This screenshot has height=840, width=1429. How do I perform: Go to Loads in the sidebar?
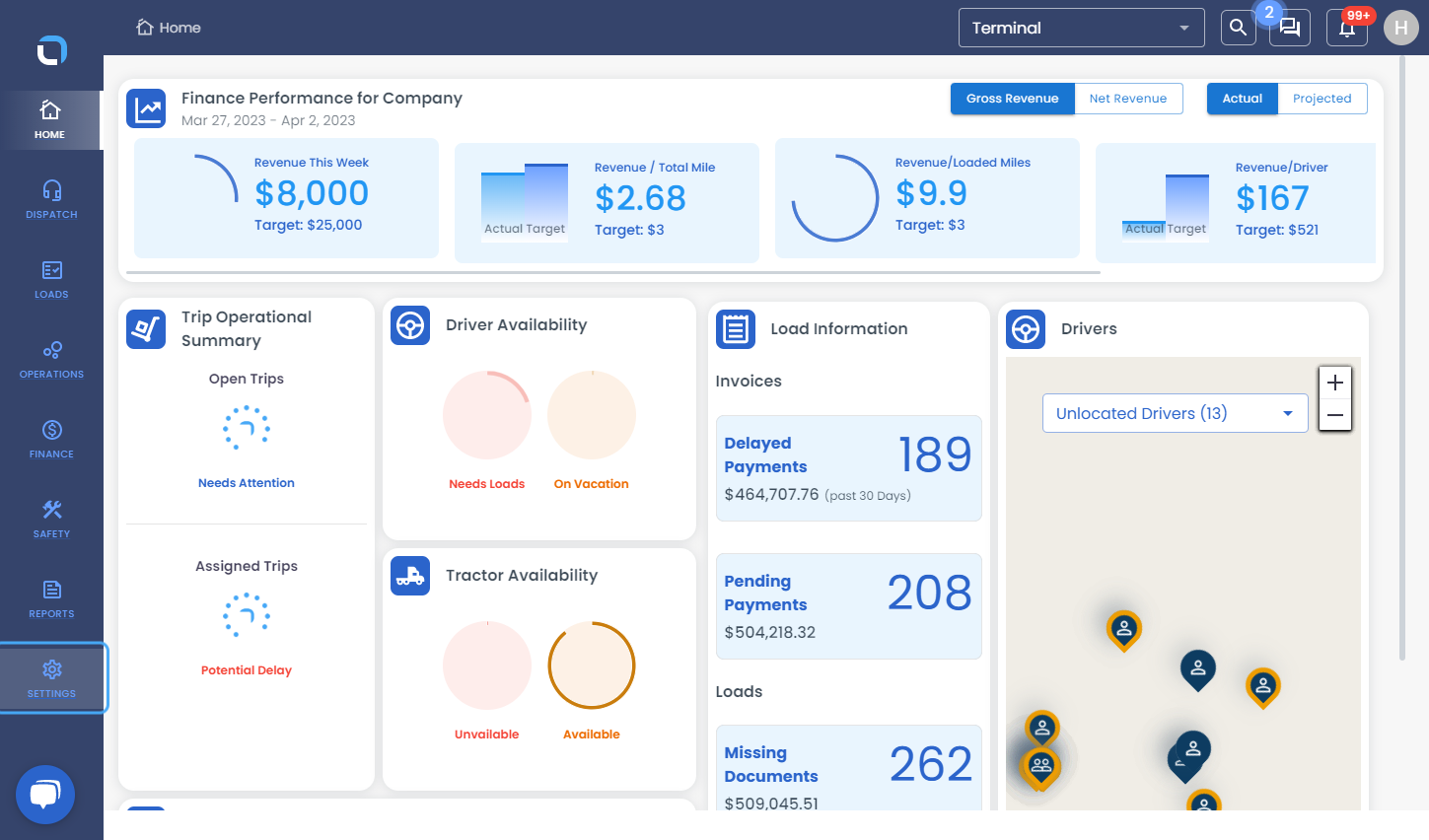click(51, 279)
